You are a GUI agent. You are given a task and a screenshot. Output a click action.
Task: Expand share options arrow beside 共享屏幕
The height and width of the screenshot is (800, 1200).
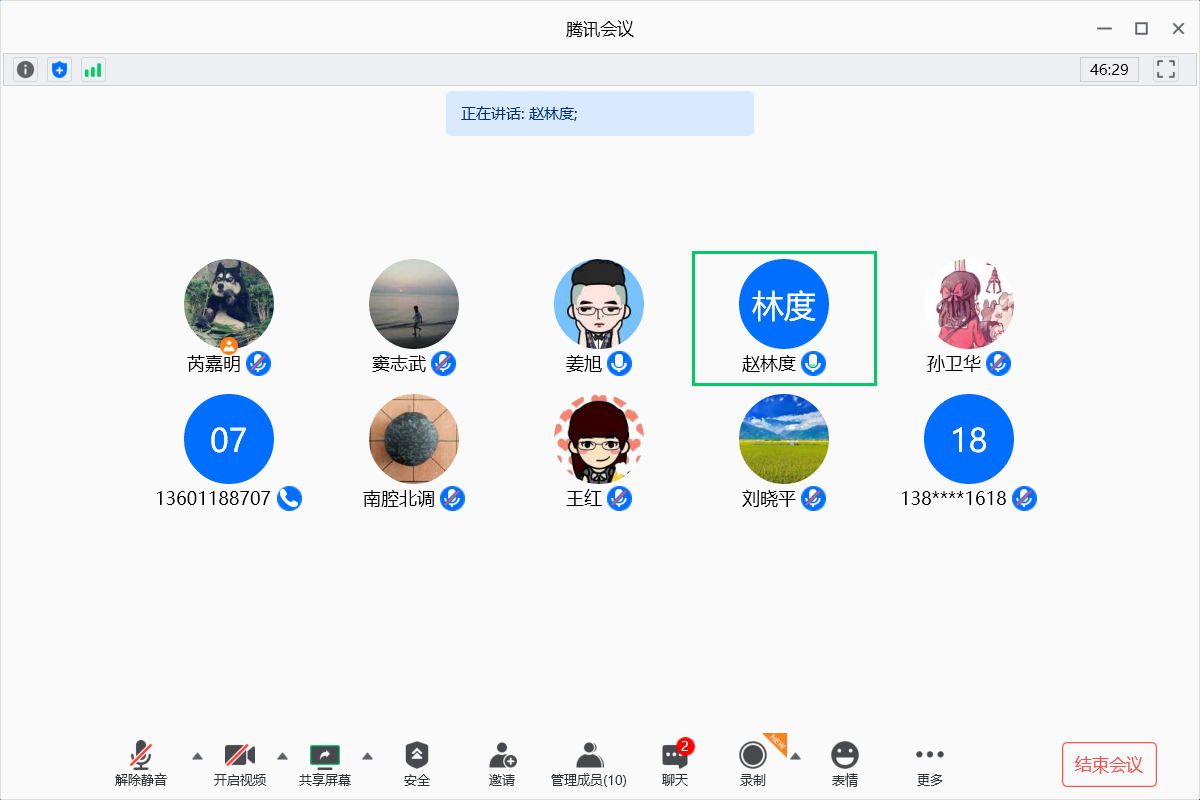click(367, 755)
